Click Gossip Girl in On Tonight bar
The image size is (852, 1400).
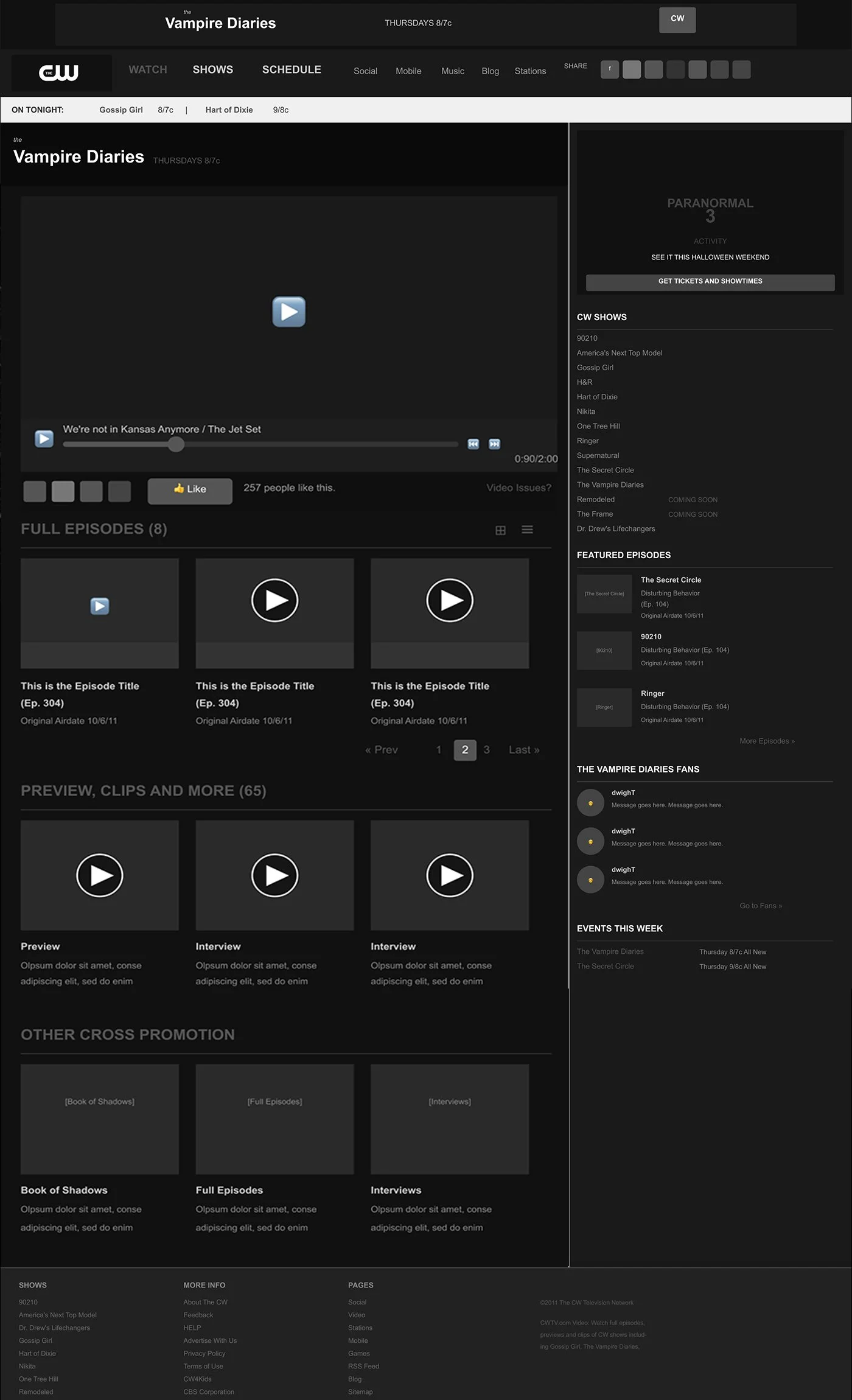[121, 110]
